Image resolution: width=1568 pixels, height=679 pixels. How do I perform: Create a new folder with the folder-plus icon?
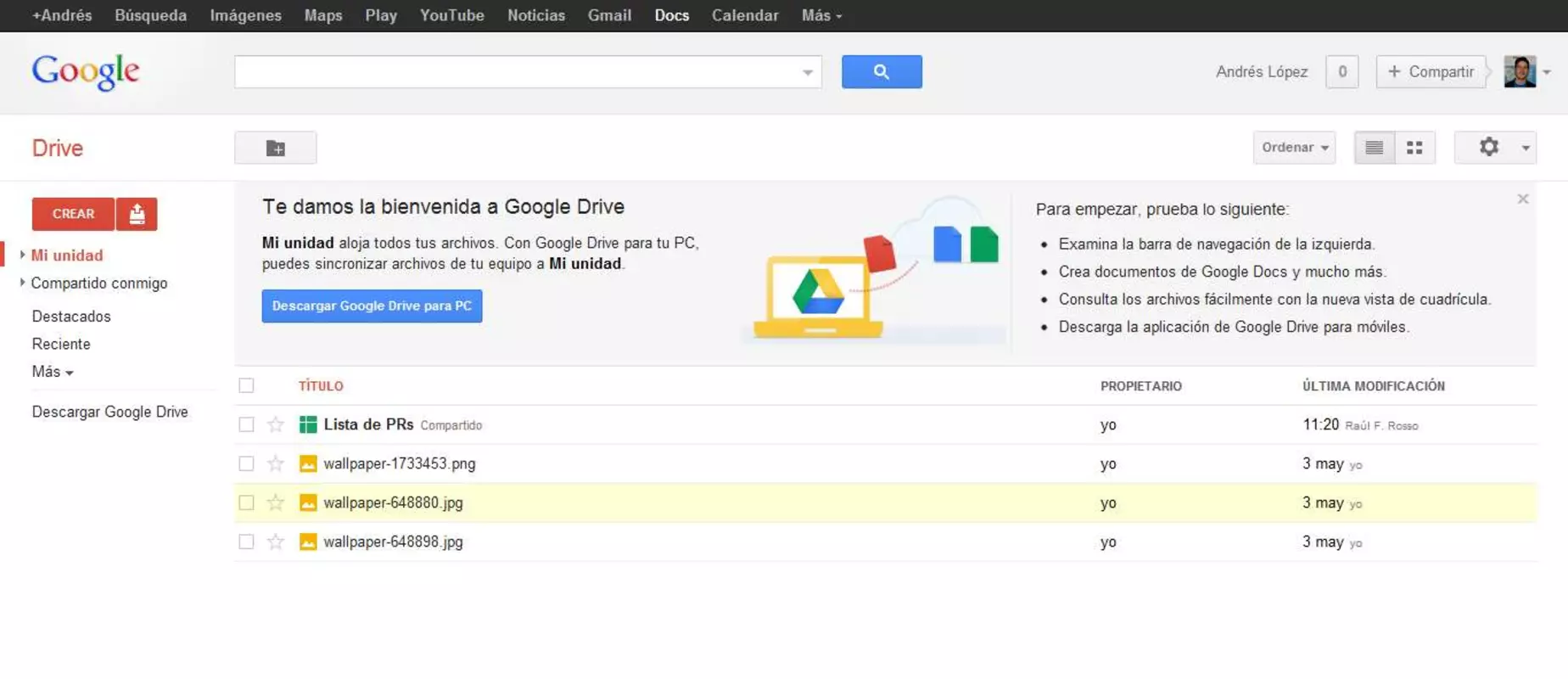click(x=276, y=148)
